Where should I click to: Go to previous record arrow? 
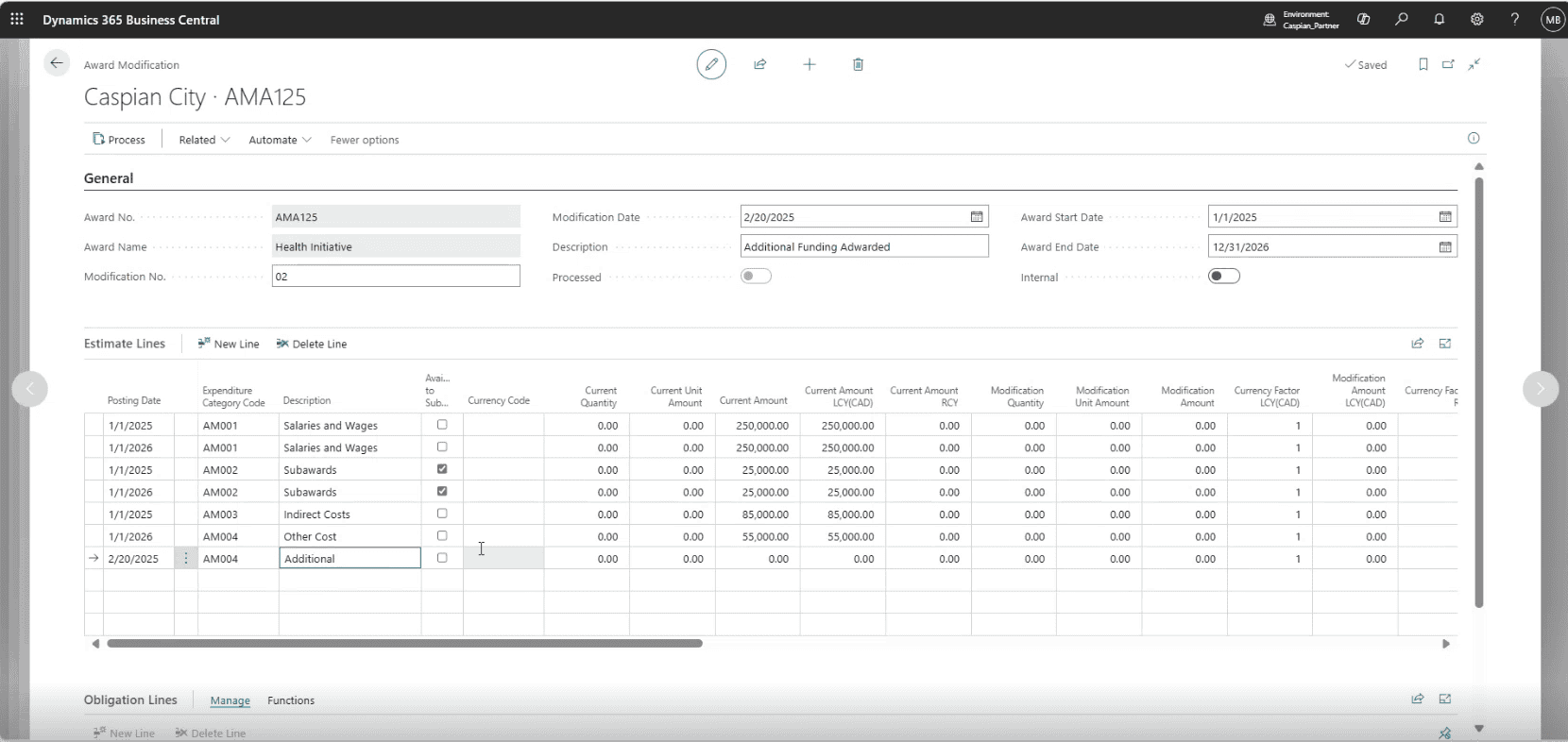pyautogui.click(x=29, y=388)
